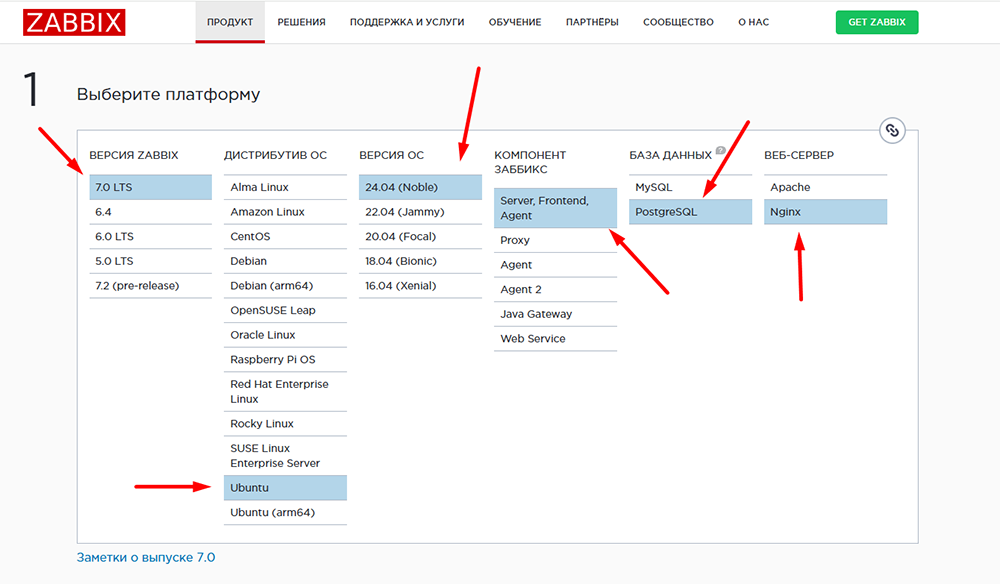Select OS version 16.04 (Xenial)
Viewport: 1000px width, 584px height.
[x=420, y=286]
